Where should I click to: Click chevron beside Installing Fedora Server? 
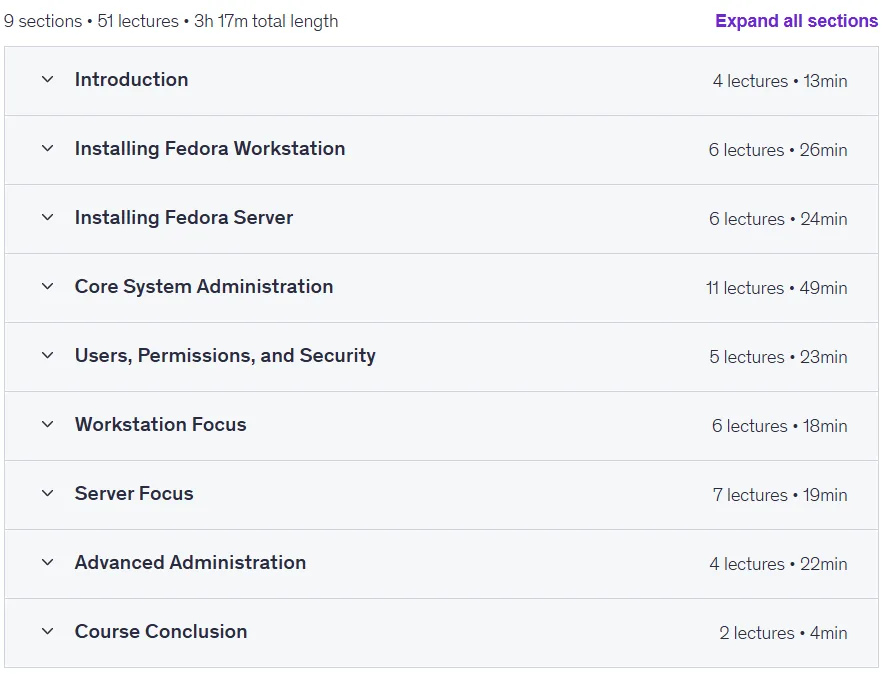[x=48, y=217]
